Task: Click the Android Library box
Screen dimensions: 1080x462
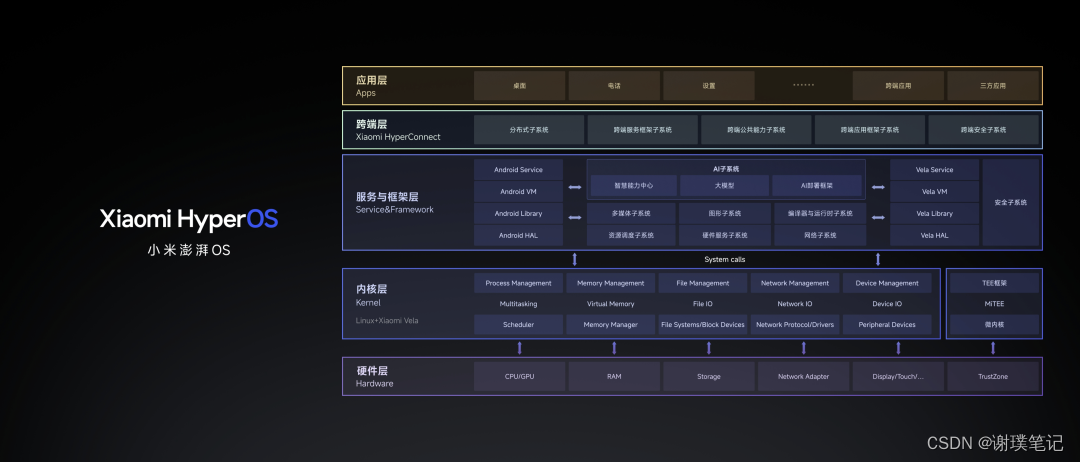Action: [518, 213]
